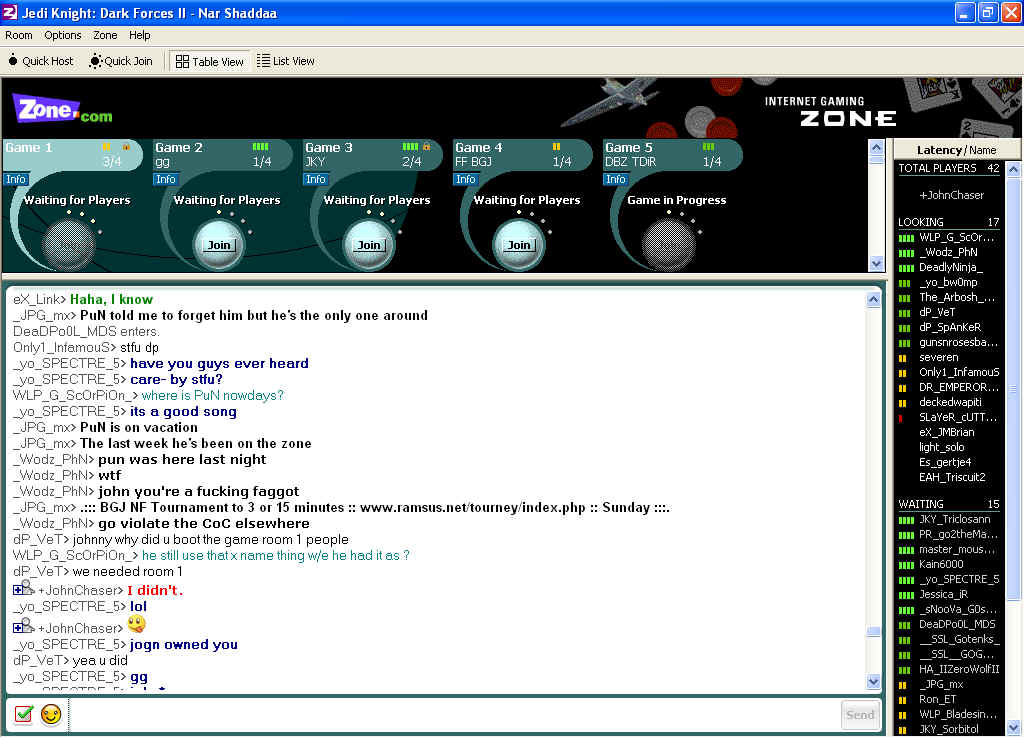The height and width of the screenshot is (738, 1024).
Task: Select player dP_SpAnKeR in the list
Action: (950, 328)
